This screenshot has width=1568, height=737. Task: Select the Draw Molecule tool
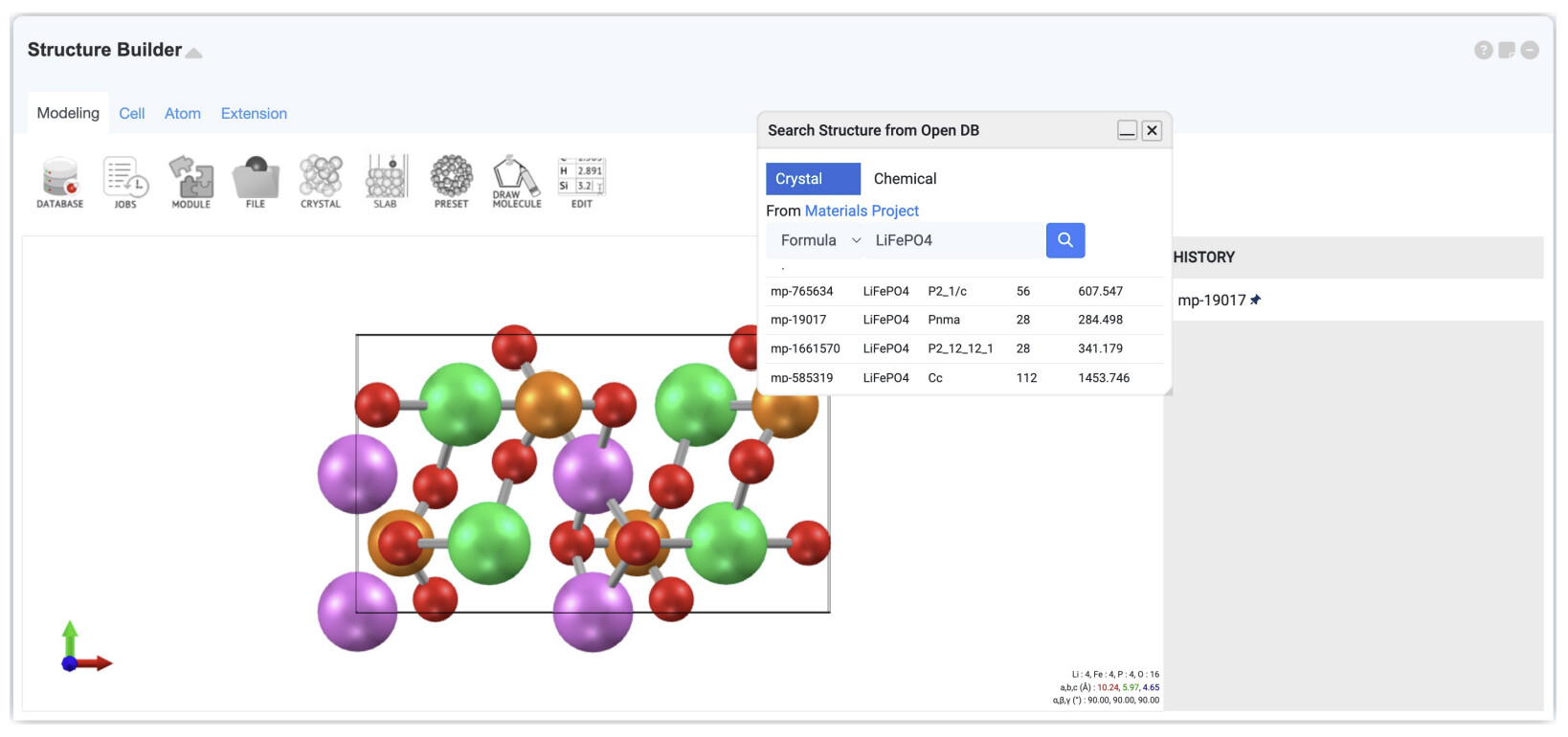[x=517, y=182]
